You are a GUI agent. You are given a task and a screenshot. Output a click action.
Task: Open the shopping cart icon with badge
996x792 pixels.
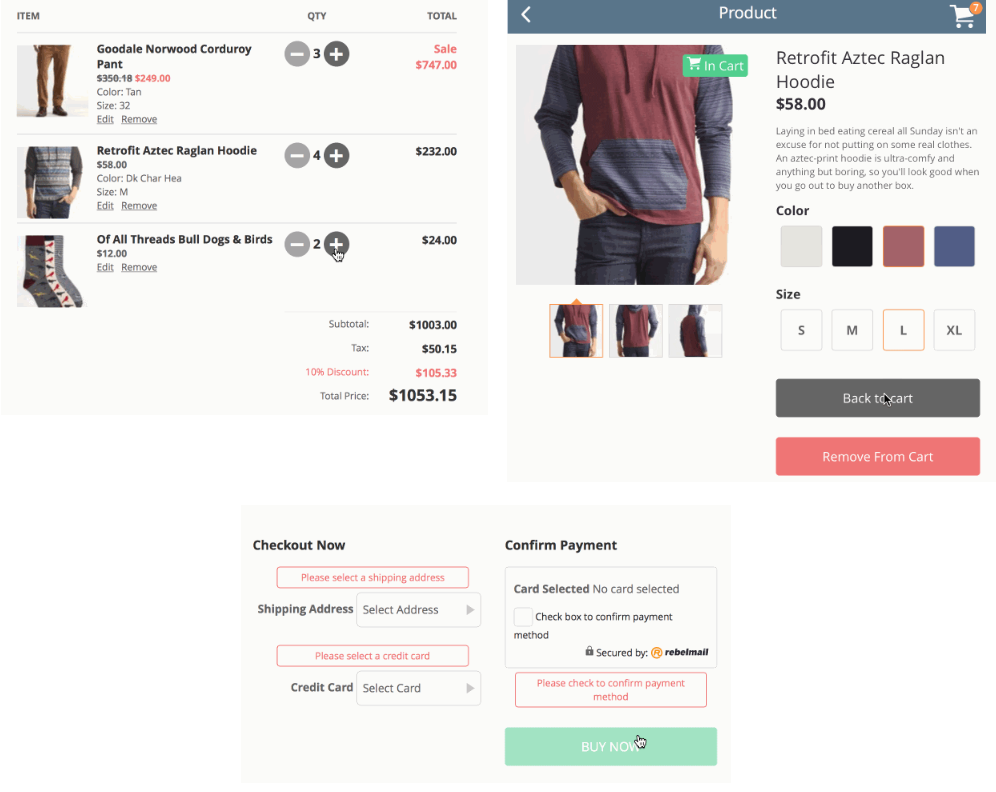tap(964, 15)
